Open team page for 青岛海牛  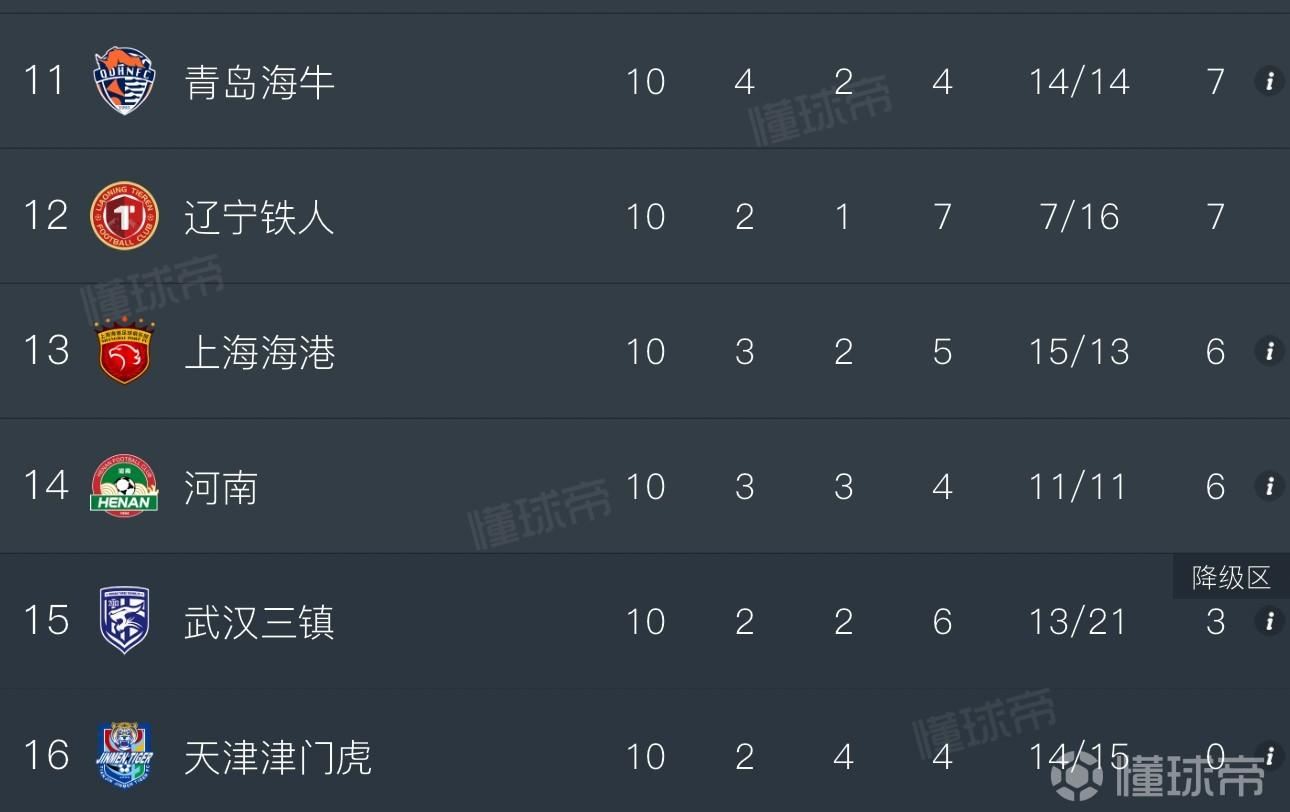point(259,82)
